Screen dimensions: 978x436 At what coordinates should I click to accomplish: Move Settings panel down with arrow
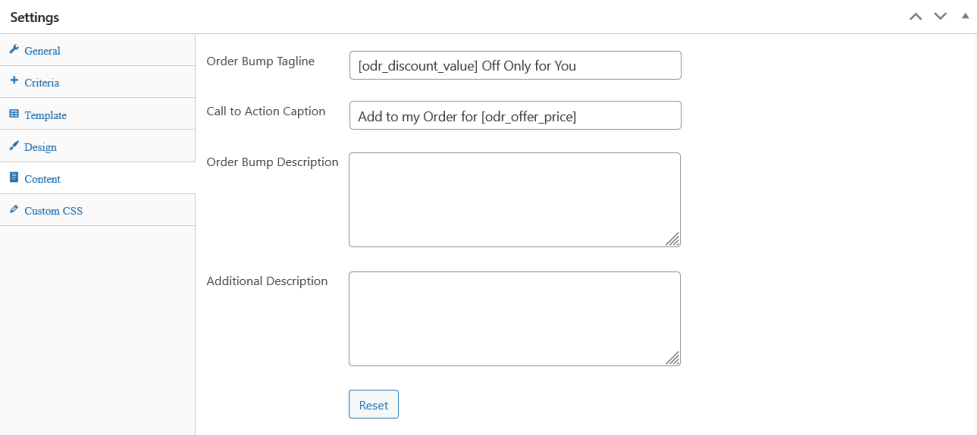940,17
